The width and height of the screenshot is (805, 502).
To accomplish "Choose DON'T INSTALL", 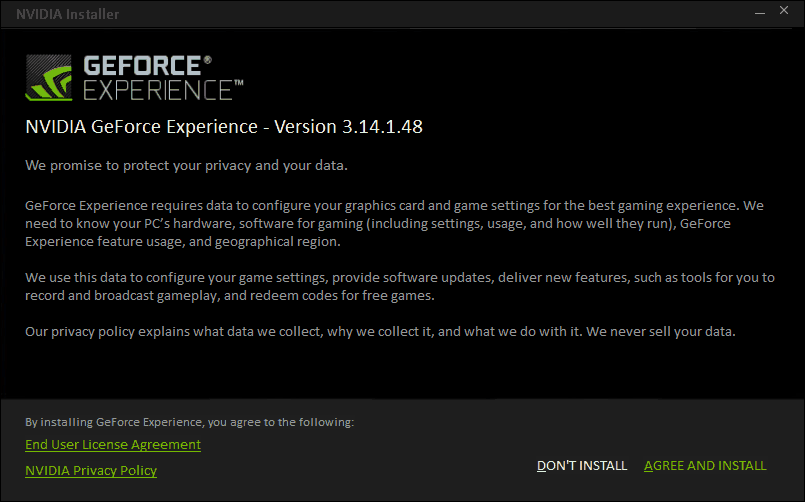I will 582,466.
